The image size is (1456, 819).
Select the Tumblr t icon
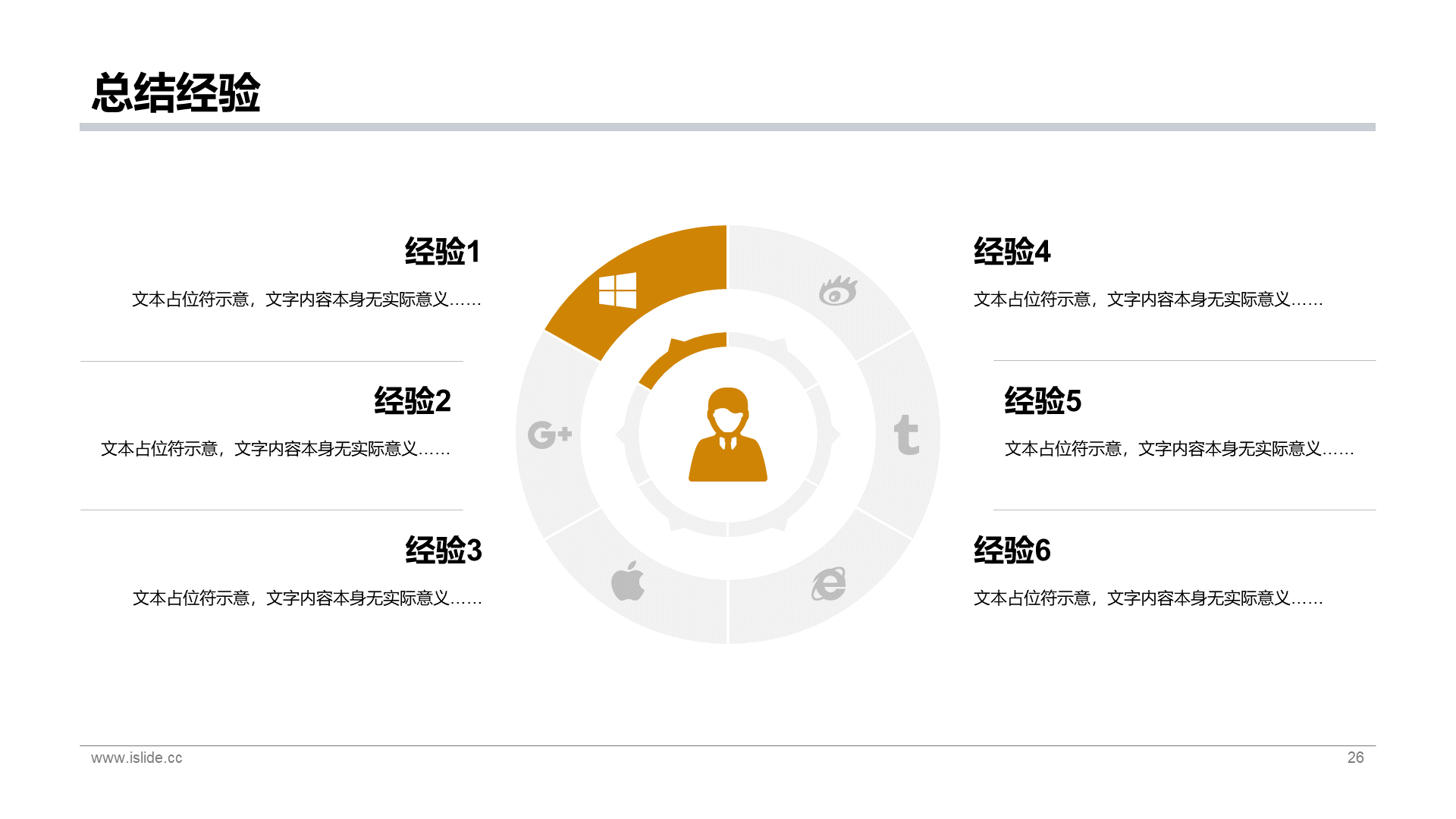[x=906, y=435]
